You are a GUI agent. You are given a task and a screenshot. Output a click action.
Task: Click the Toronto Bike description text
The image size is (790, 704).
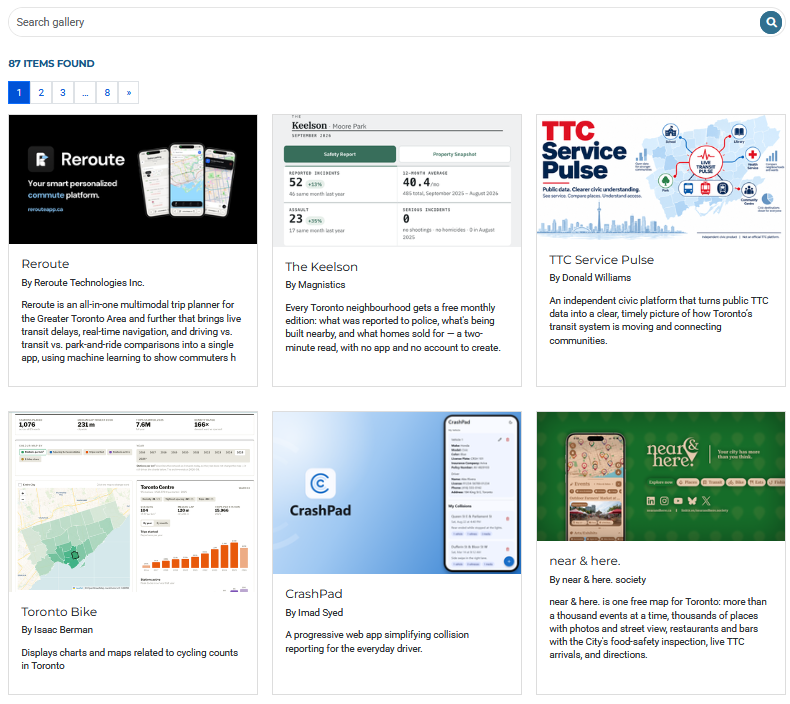[129, 659]
